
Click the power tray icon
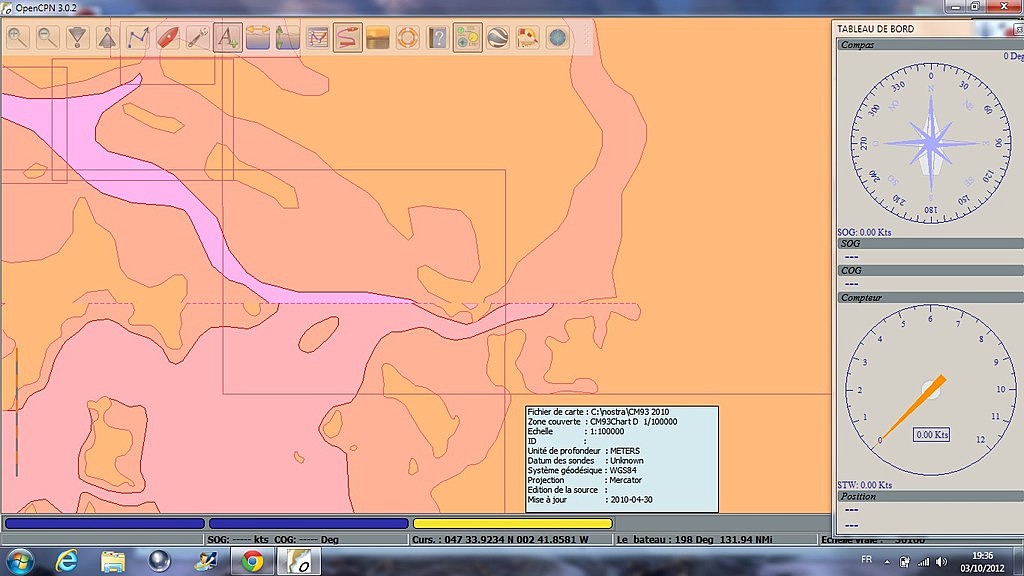[x=904, y=562]
